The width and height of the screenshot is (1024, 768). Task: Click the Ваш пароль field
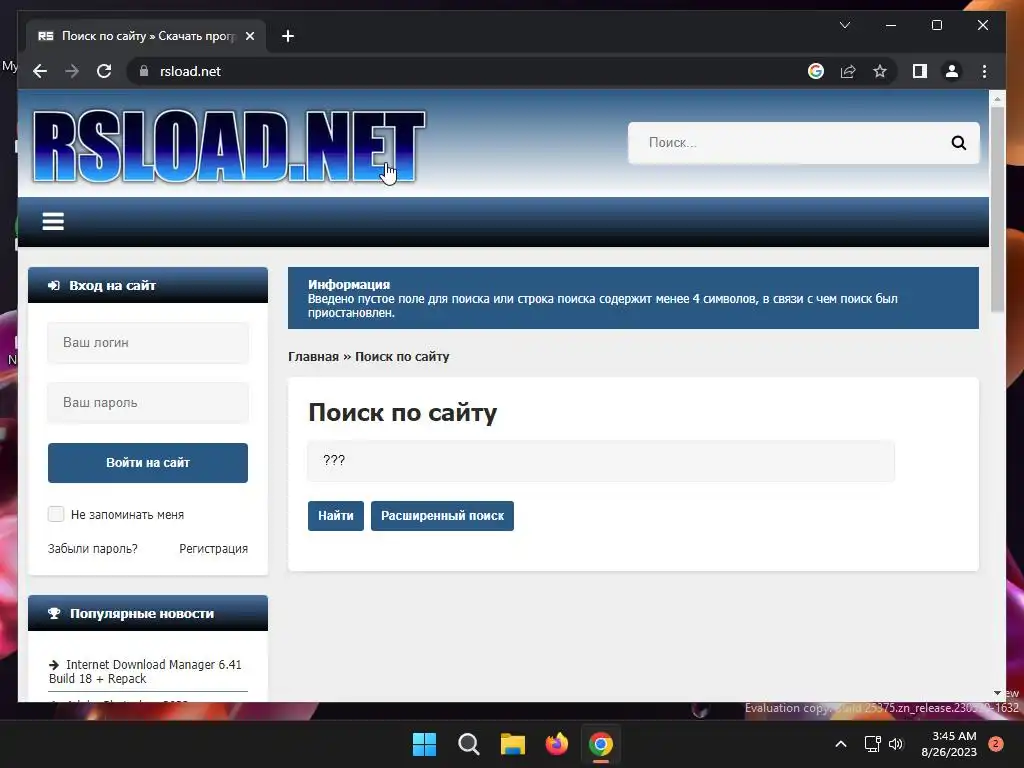pyautogui.click(x=148, y=402)
